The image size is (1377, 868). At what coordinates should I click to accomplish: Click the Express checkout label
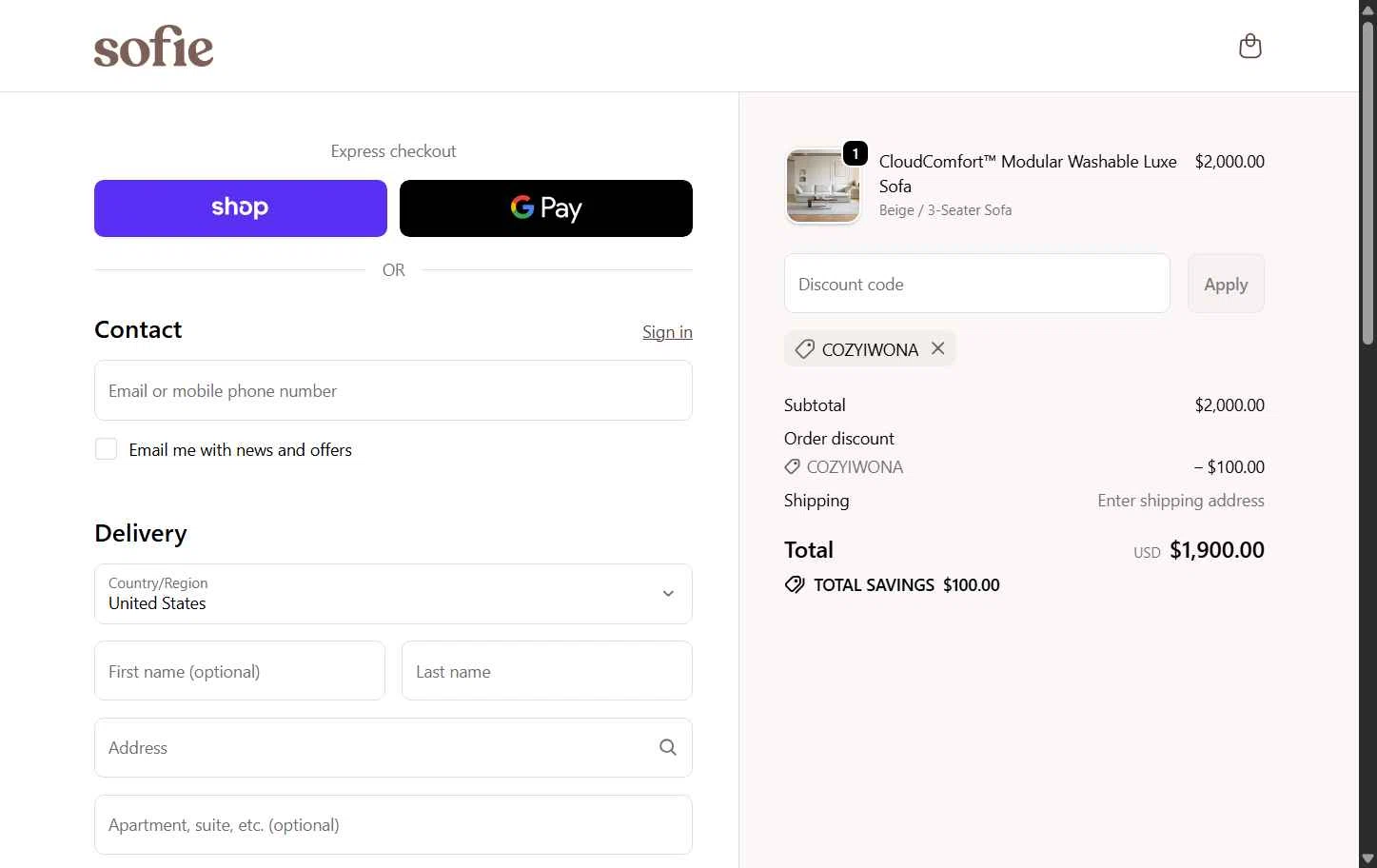(x=393, y=151)
